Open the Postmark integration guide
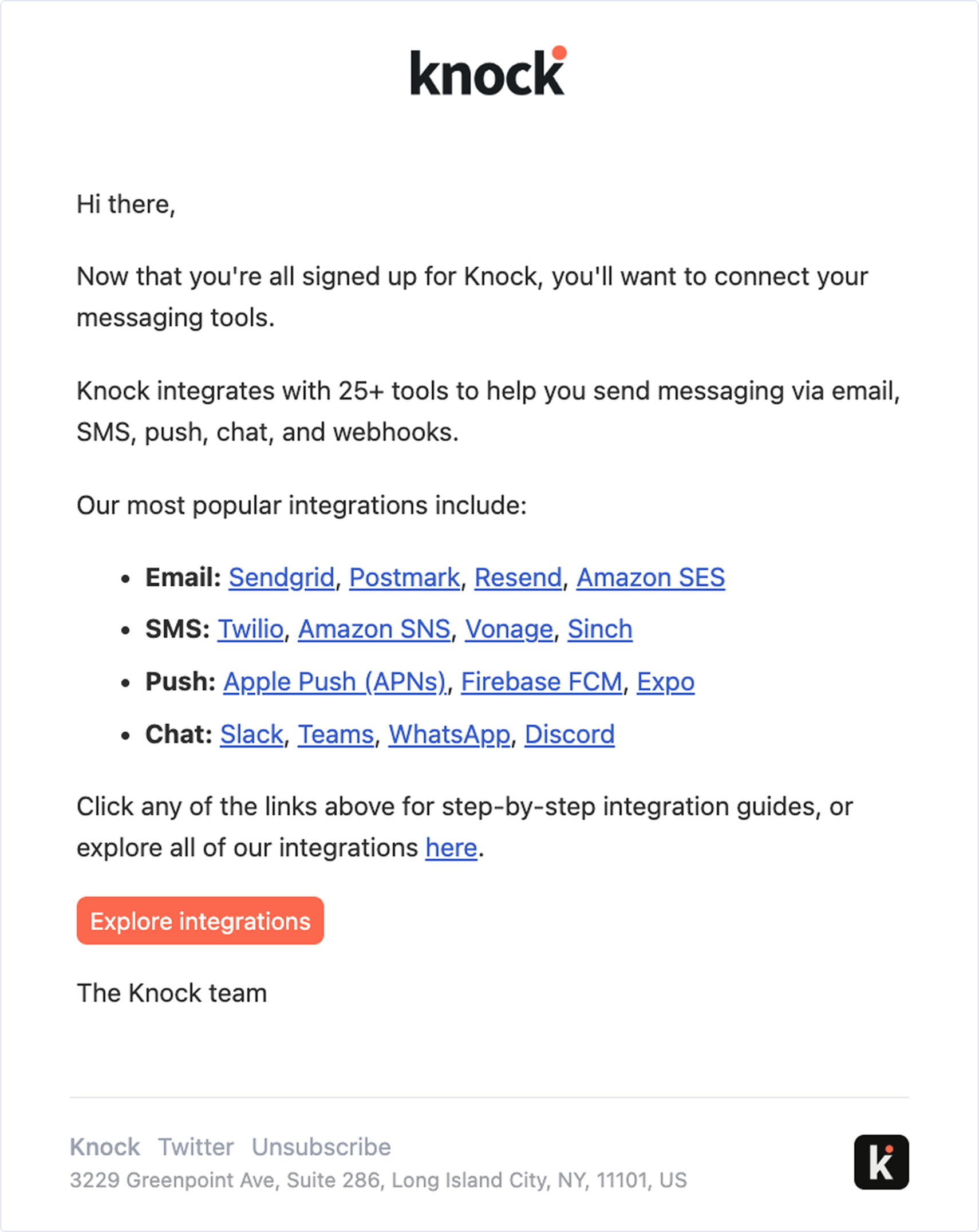Viewport: 979px width, 1232px height. [x=405, y=577]
